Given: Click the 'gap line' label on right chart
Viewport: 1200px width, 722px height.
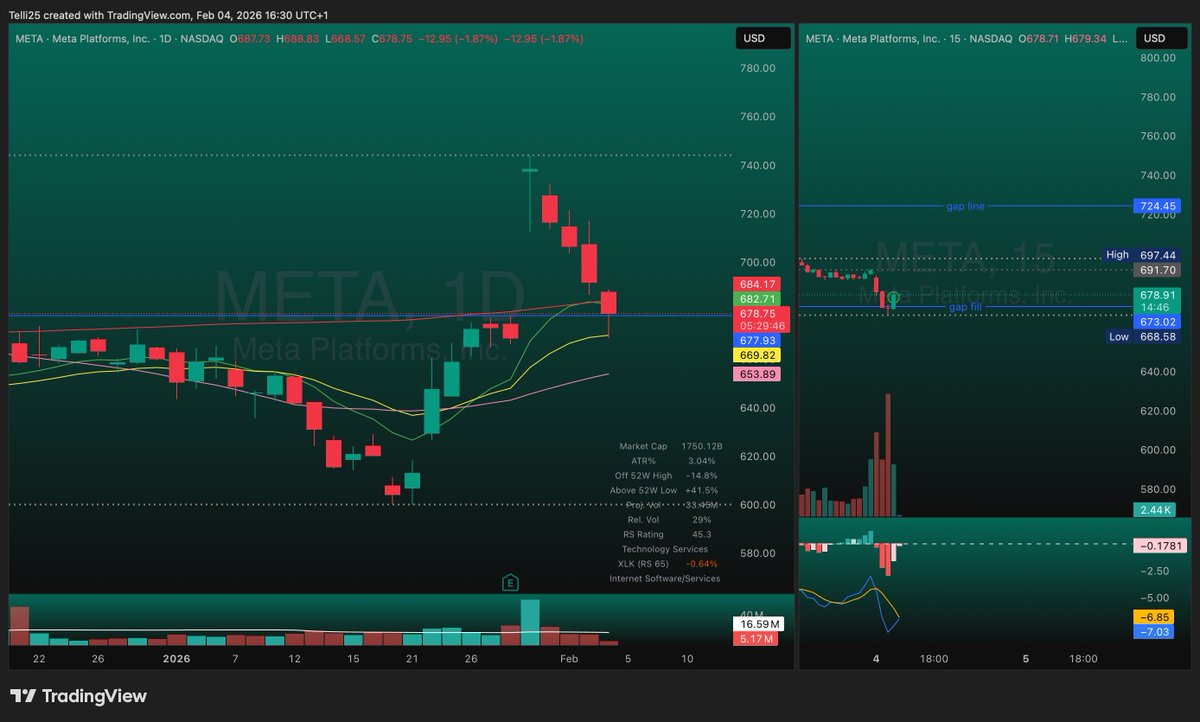Looking at the screenshot, I should (x=965, y=206).
